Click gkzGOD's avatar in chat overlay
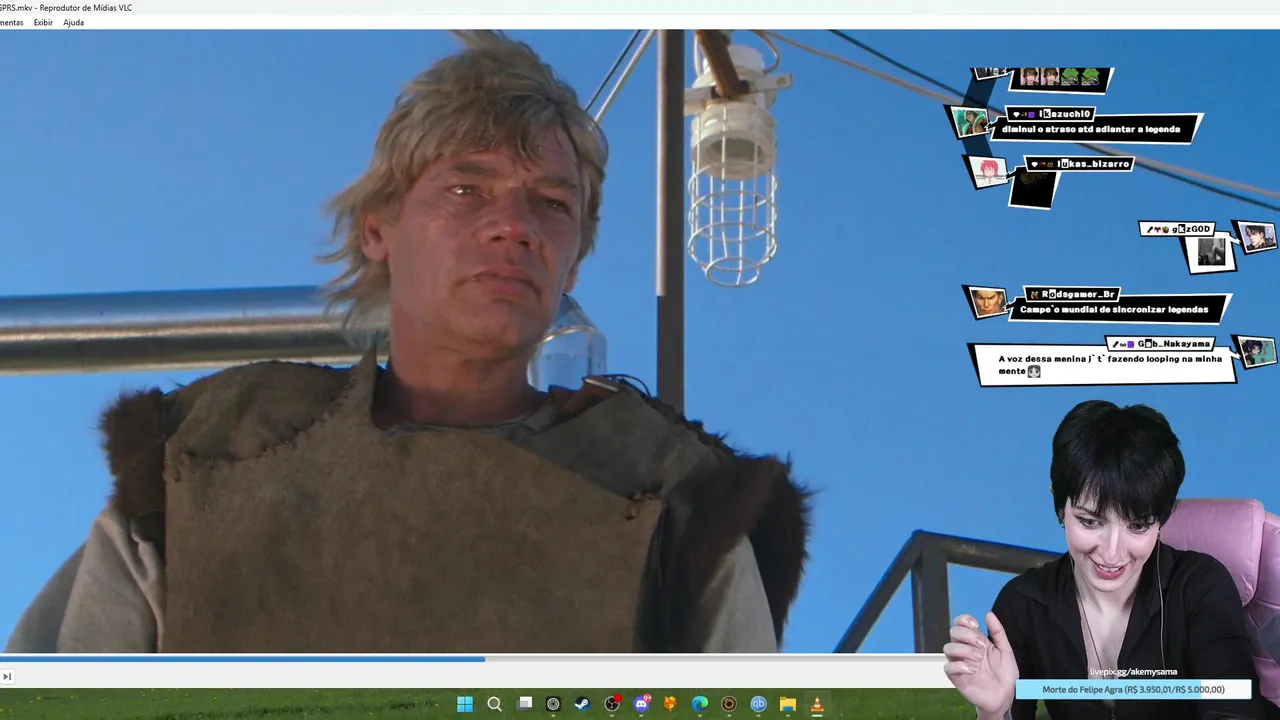The width and height of the screenshot is (1280, 720). (x=1256, y=237)
